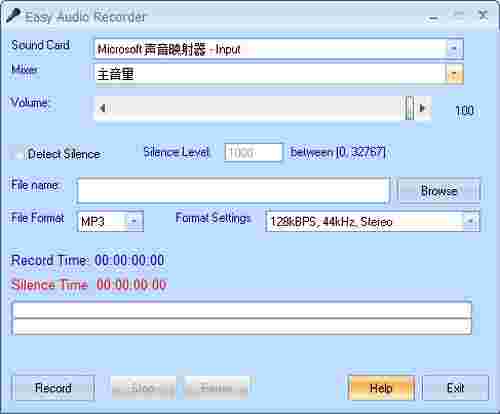Enable the Detect Silence checkbox
The height and width of the screenshot is (414, 500).
pyautogui.click(x=18, y=154)
